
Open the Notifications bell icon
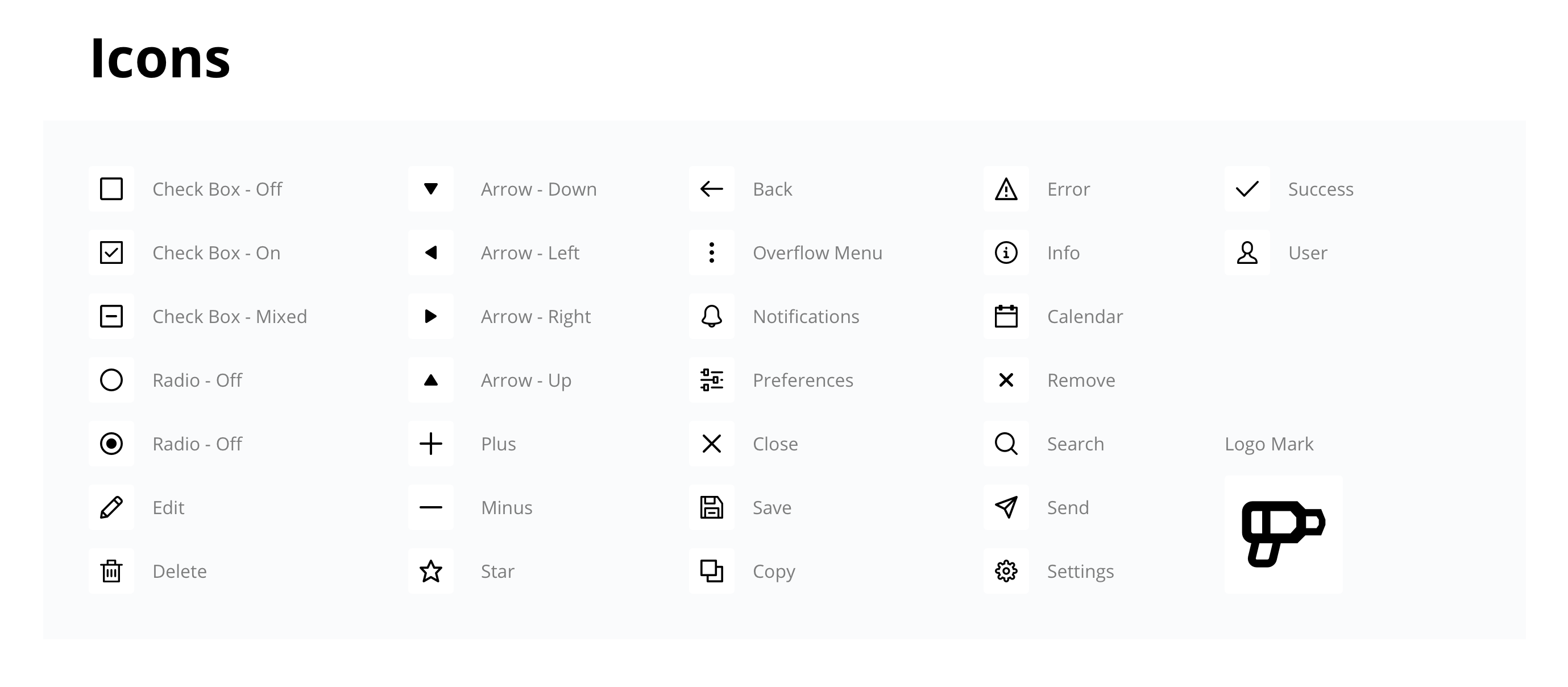(x=711, y=316)
